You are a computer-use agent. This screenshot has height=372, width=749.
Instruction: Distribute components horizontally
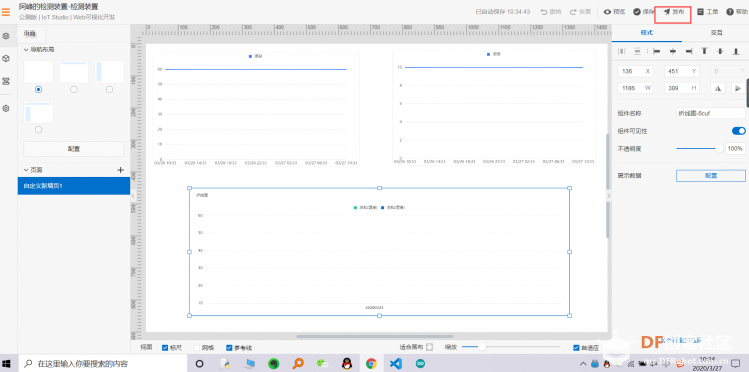621,51
